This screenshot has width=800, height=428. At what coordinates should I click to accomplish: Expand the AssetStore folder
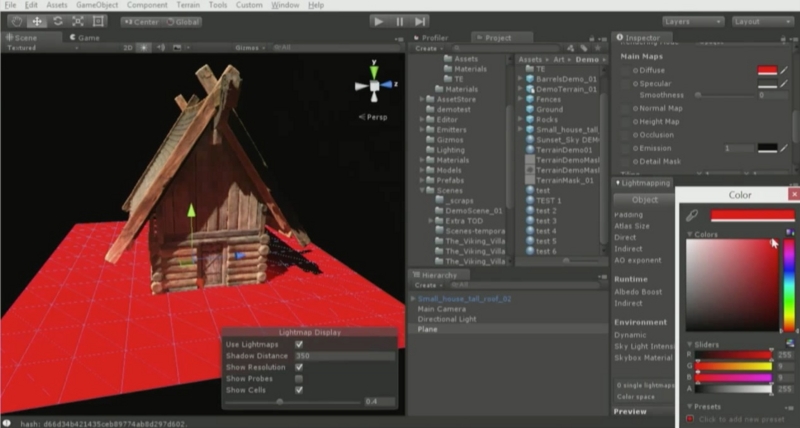pos(422,99)
